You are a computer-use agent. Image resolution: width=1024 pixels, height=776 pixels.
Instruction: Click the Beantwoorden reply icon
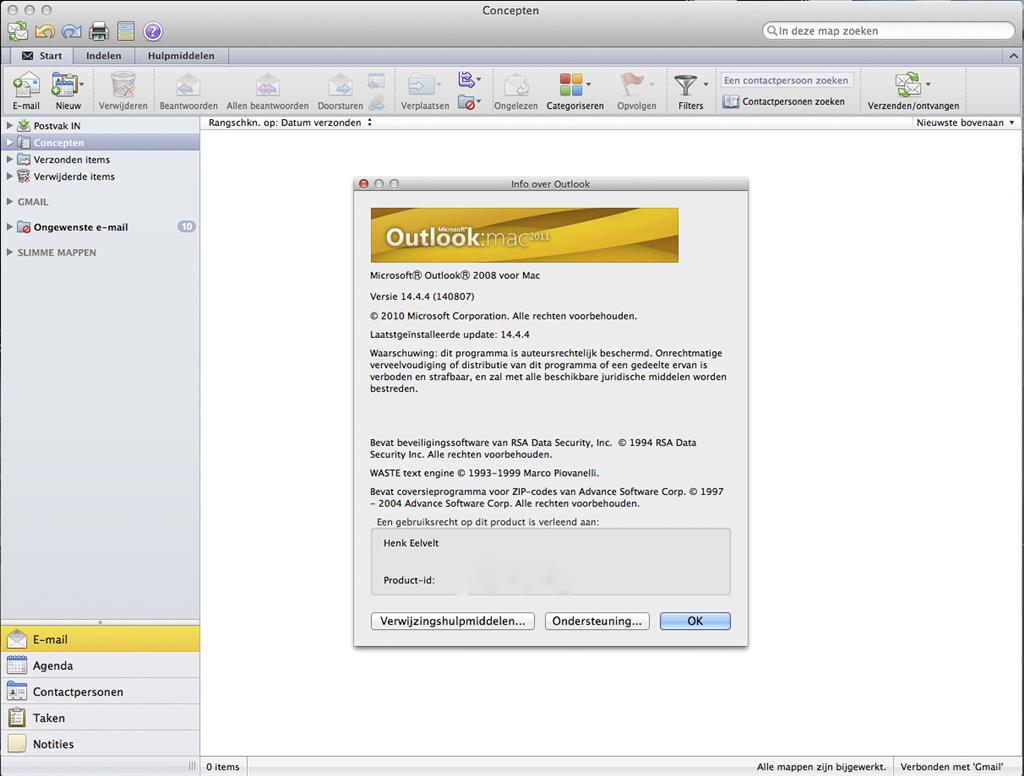[x=188, y=85]
